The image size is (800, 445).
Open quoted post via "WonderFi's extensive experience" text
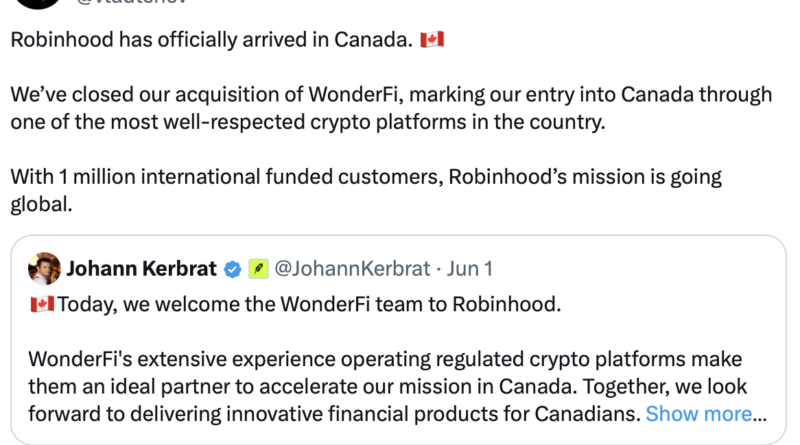pos(385,359)
